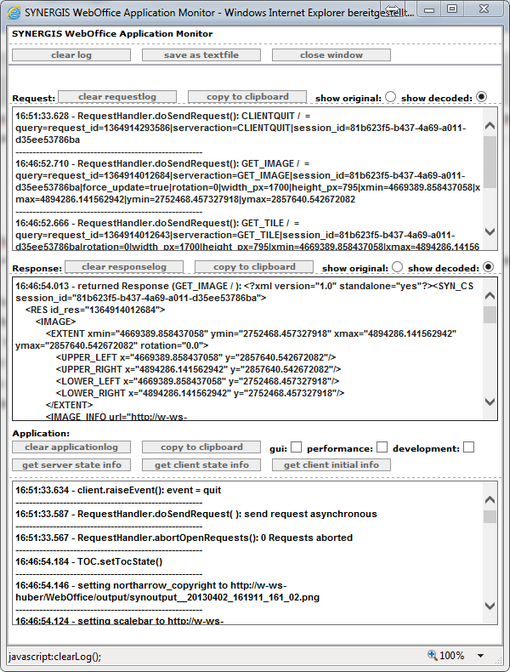Screen dimensions: 510x672
Task: Save the log as textfile
Action: [201, 55]
